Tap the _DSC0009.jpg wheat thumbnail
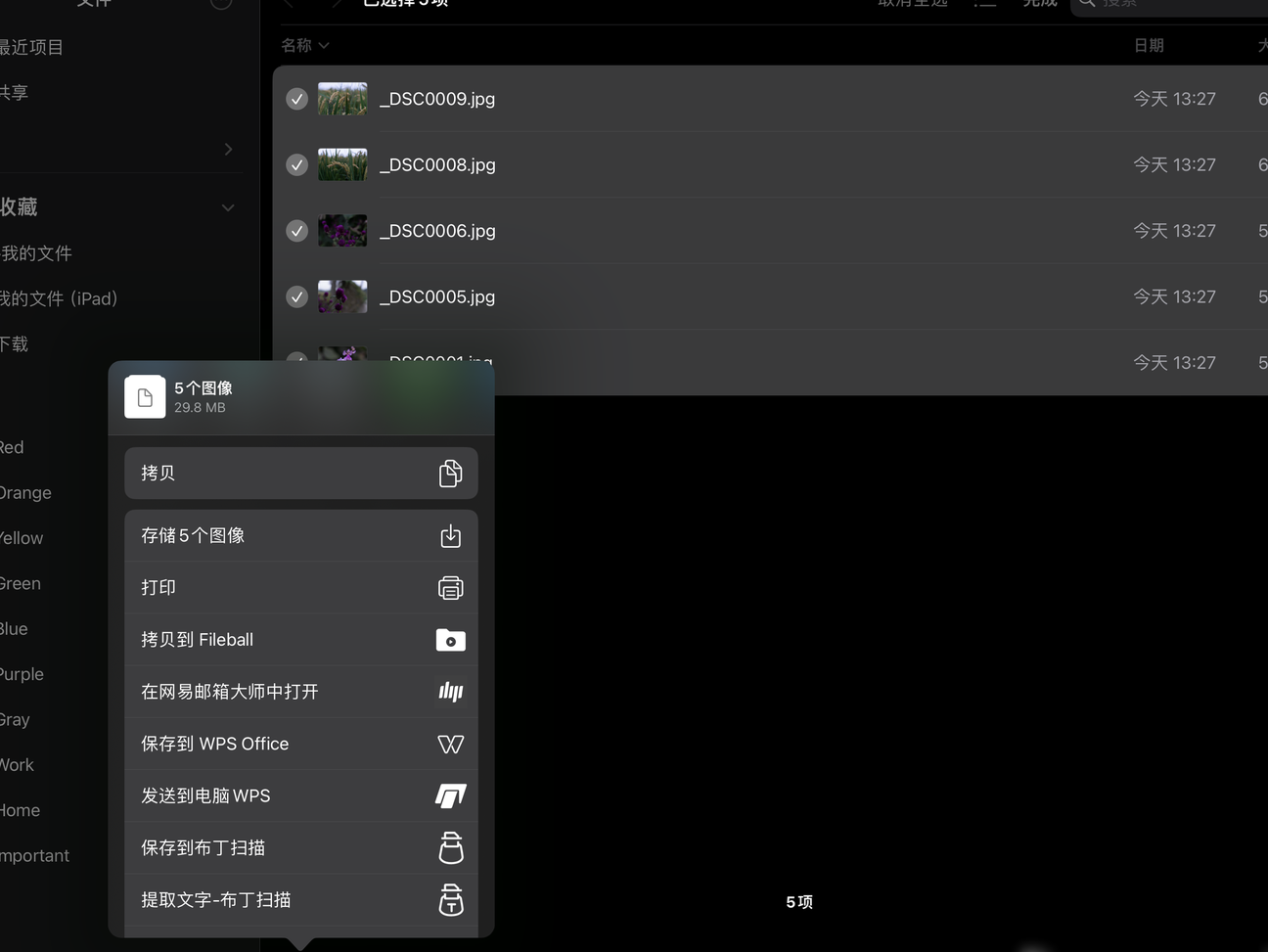 click(342, 99)
